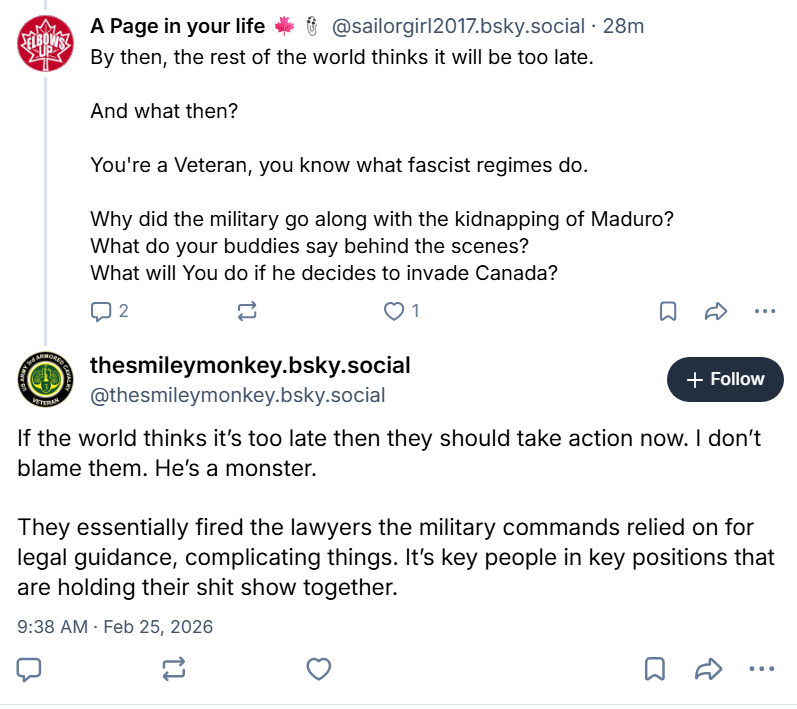Click the 9:38 AM Feb 25 timestamp

click(116, 627)
